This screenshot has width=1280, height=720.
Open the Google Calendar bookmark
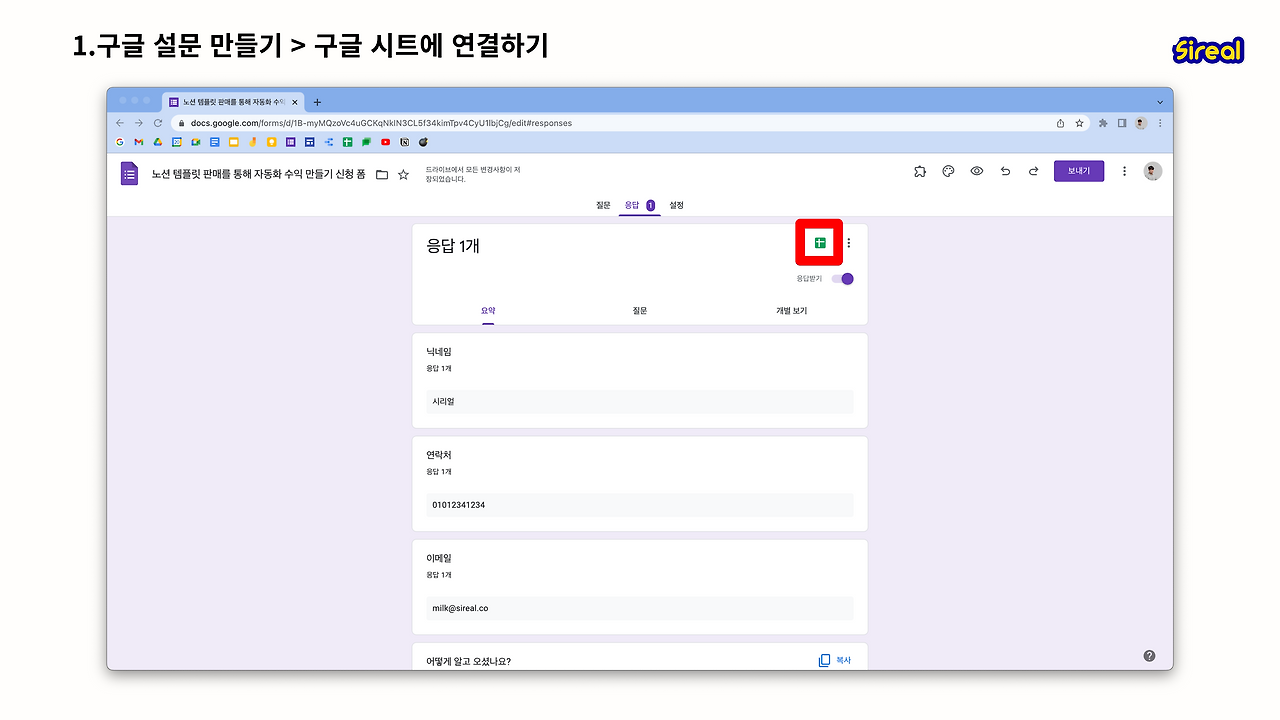pyautogui.click(x=177, y=142)
